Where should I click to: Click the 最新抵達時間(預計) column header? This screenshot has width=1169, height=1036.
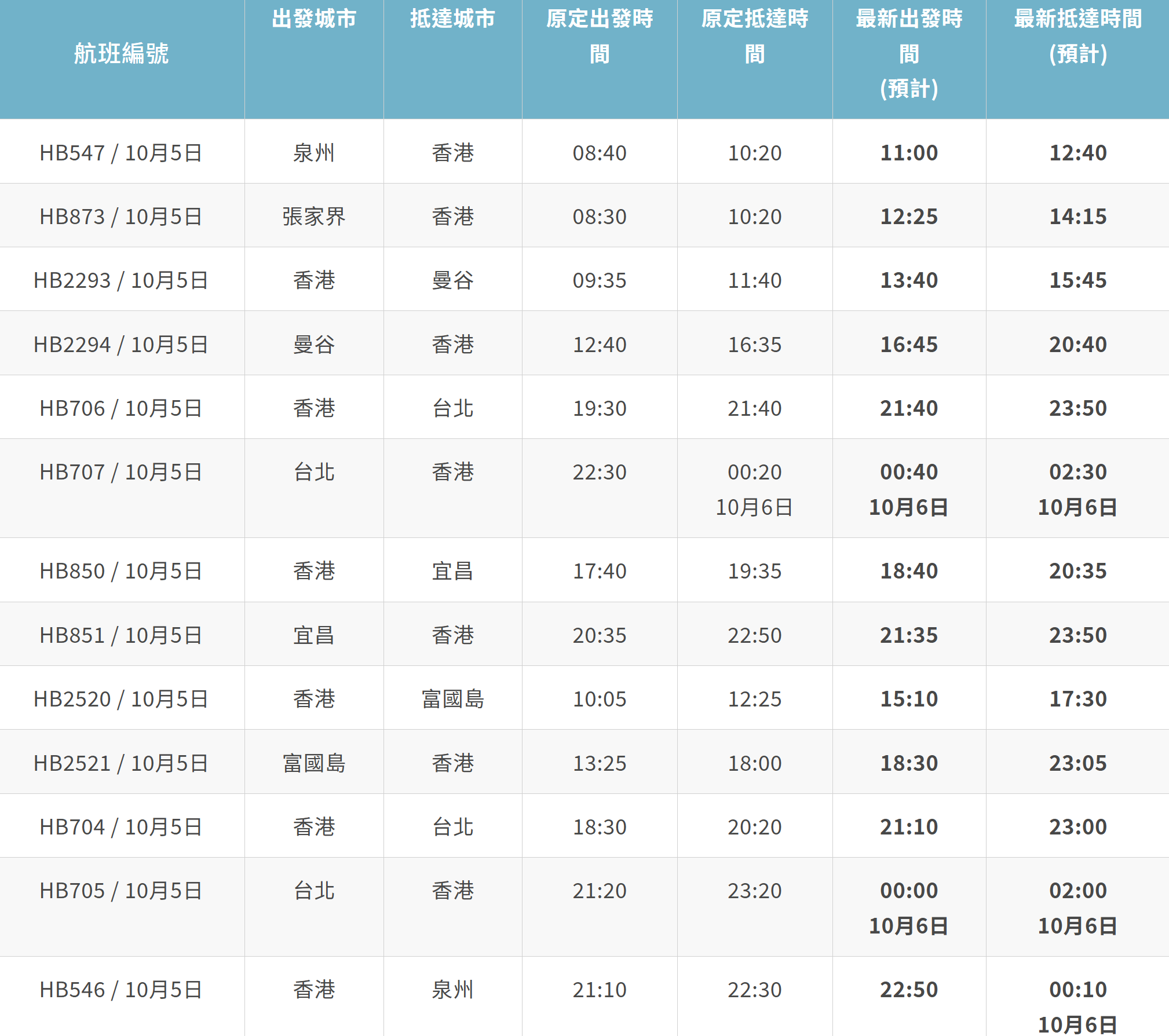(x=1077, y=36)
